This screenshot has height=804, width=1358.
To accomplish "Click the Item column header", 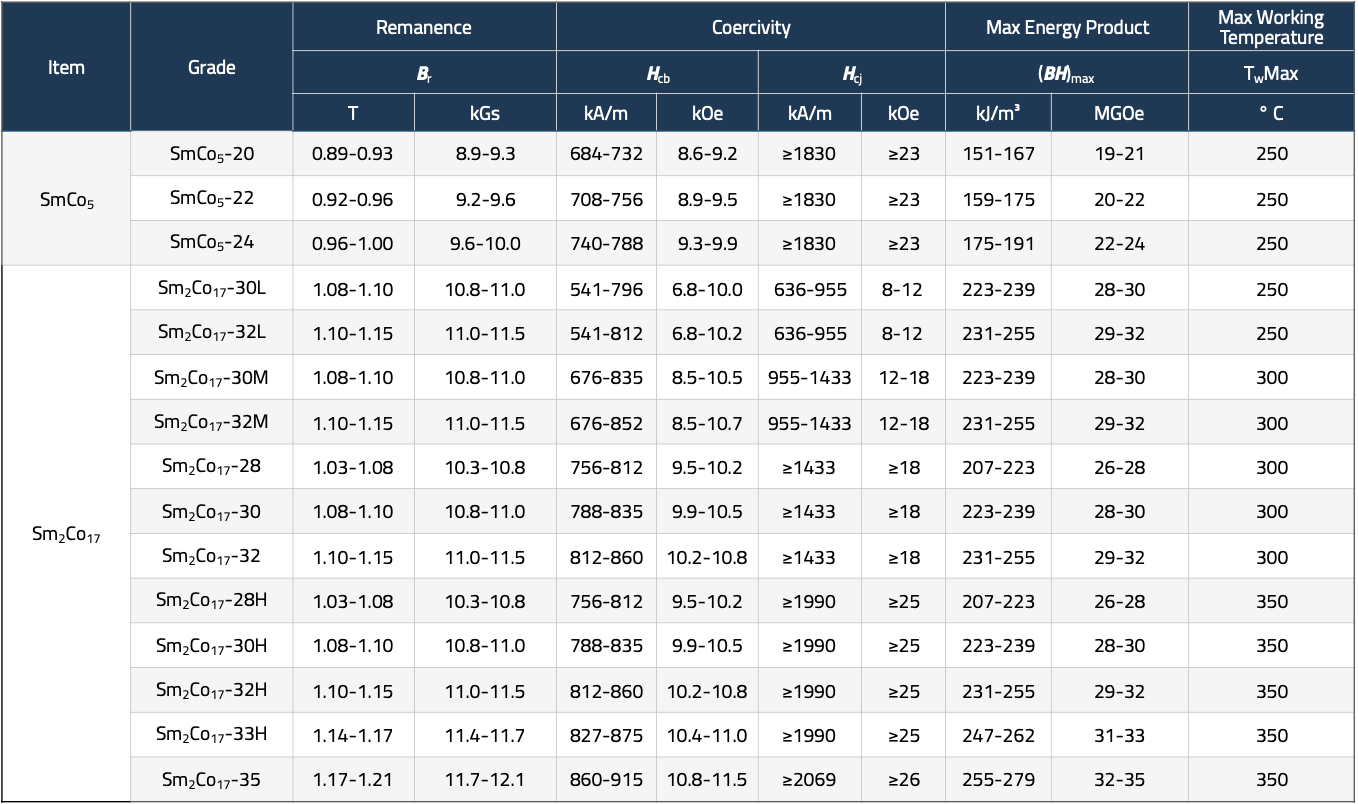I will point(66,68).
